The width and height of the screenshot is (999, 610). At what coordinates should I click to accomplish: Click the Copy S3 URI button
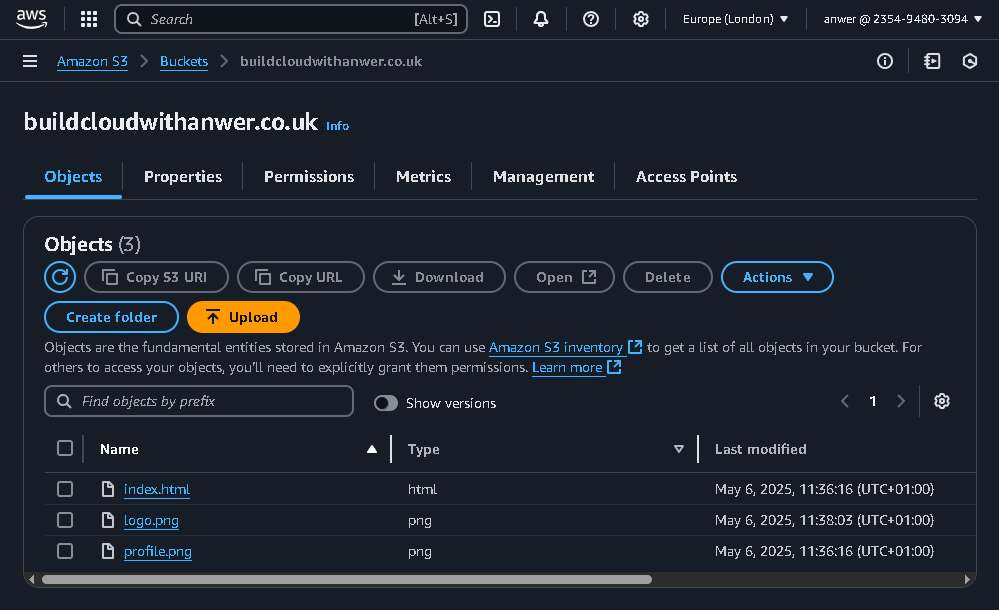[156, 277]
